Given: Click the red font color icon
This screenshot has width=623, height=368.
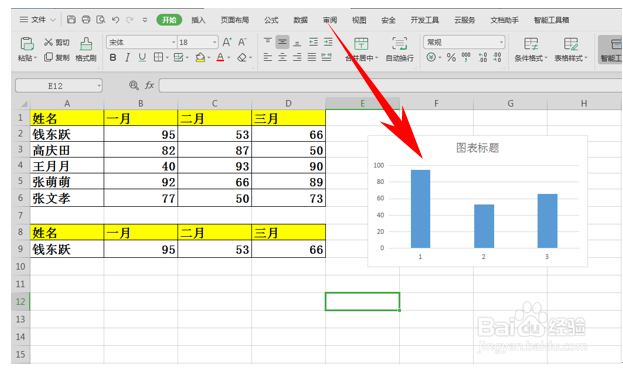Looking at the screenshot, I should point(220,58).
